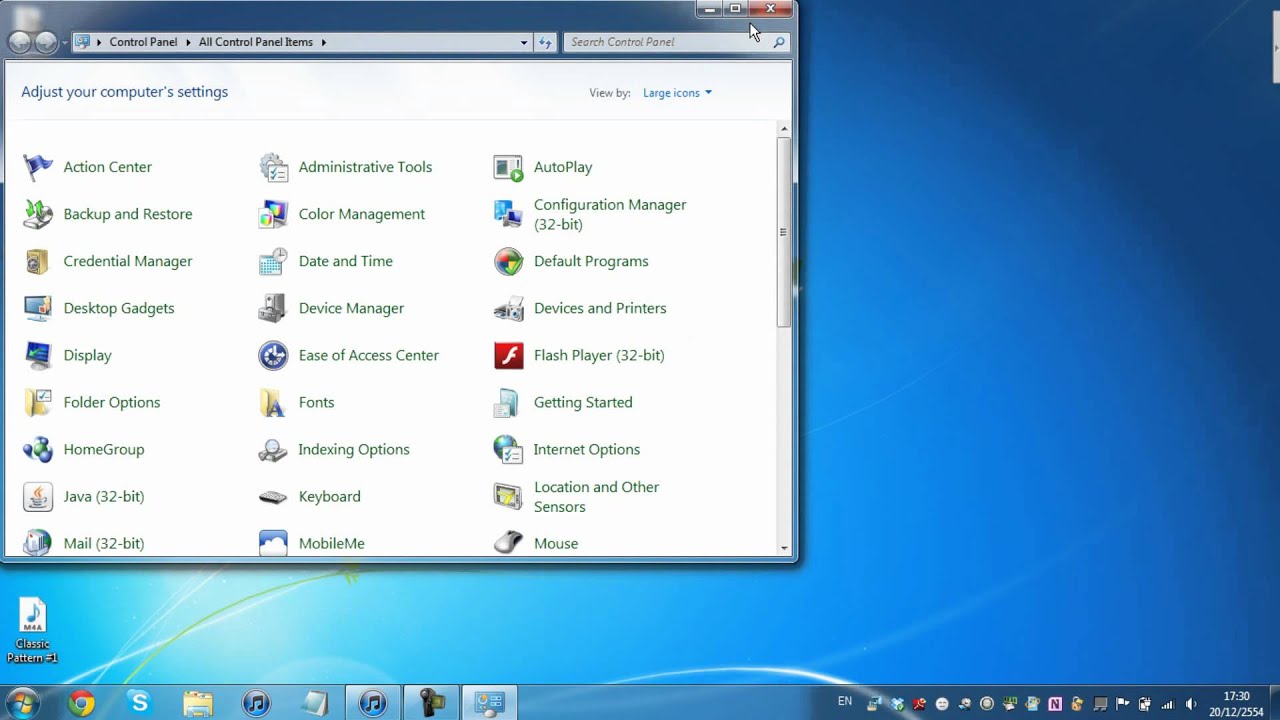
Task: Open Administrative Tools
Action: (x=345, y=167)
